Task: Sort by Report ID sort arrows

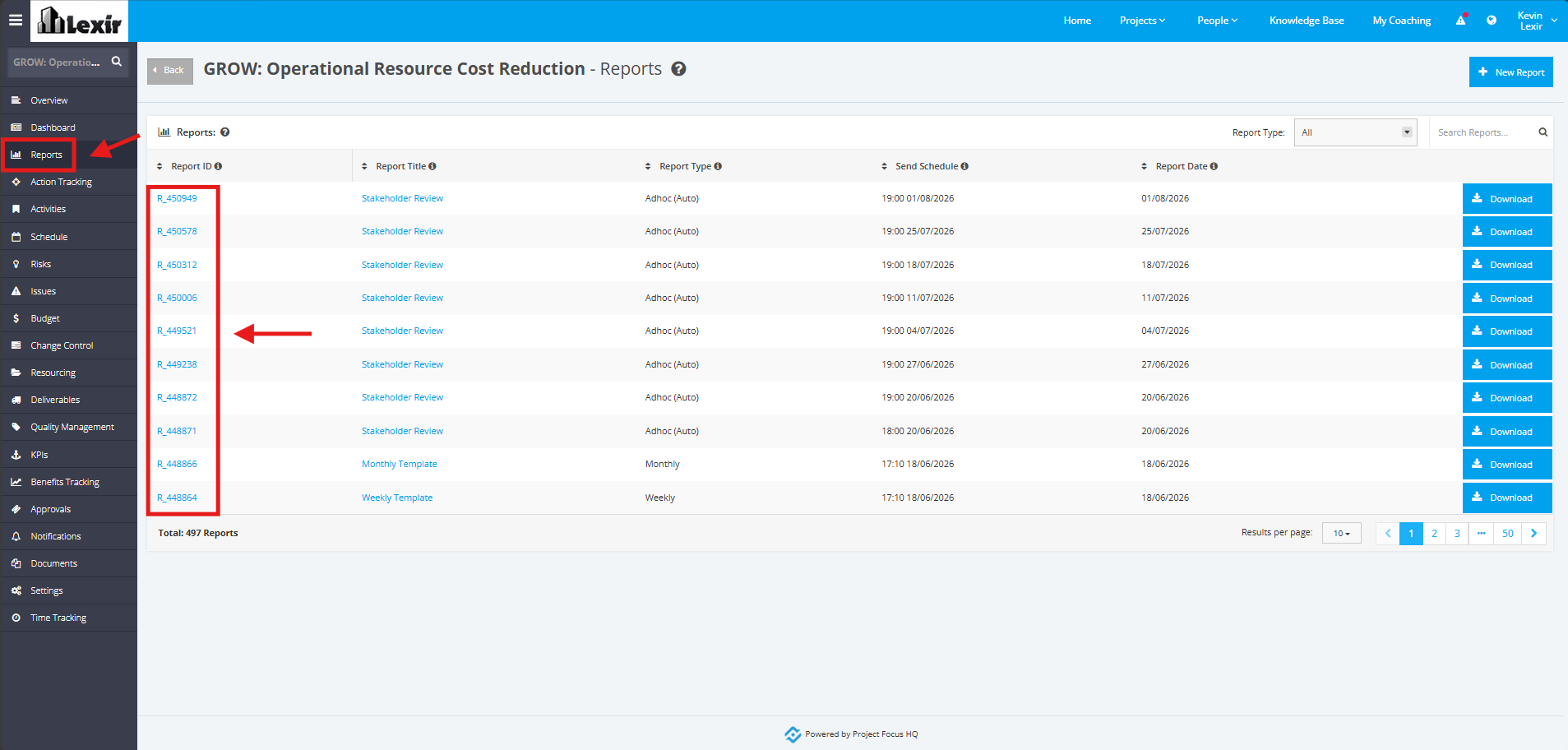Action: [x=160, y=166]
